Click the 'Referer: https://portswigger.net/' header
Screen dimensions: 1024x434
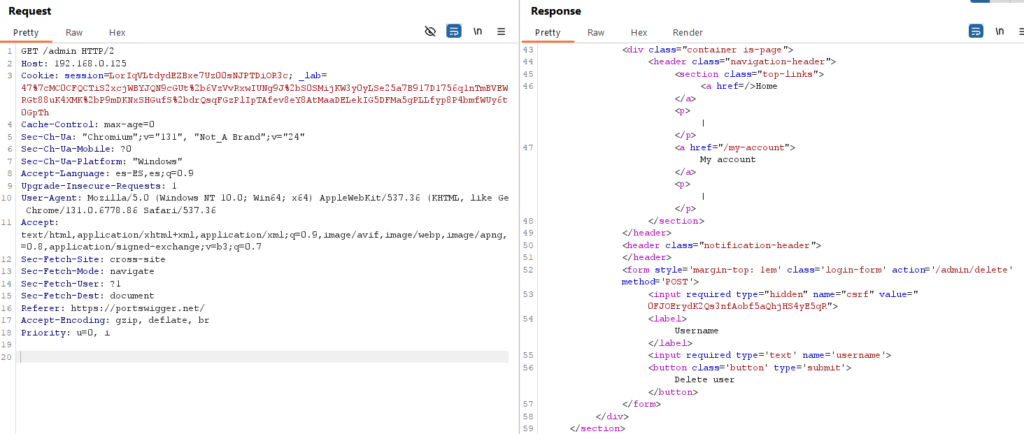click(112, 308)
